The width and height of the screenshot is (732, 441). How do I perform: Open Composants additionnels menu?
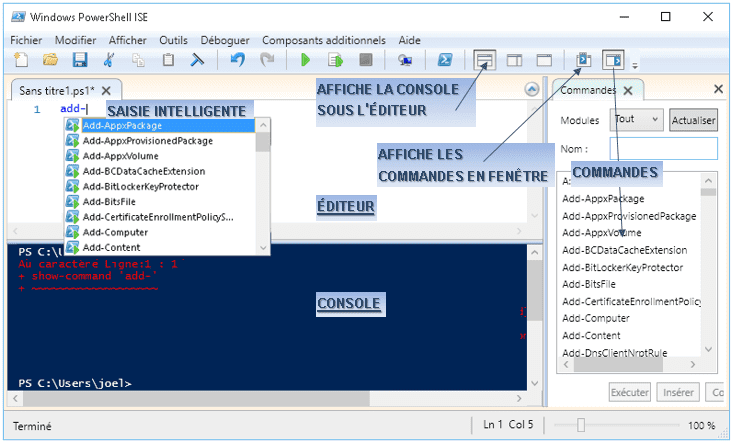(324, 40)
